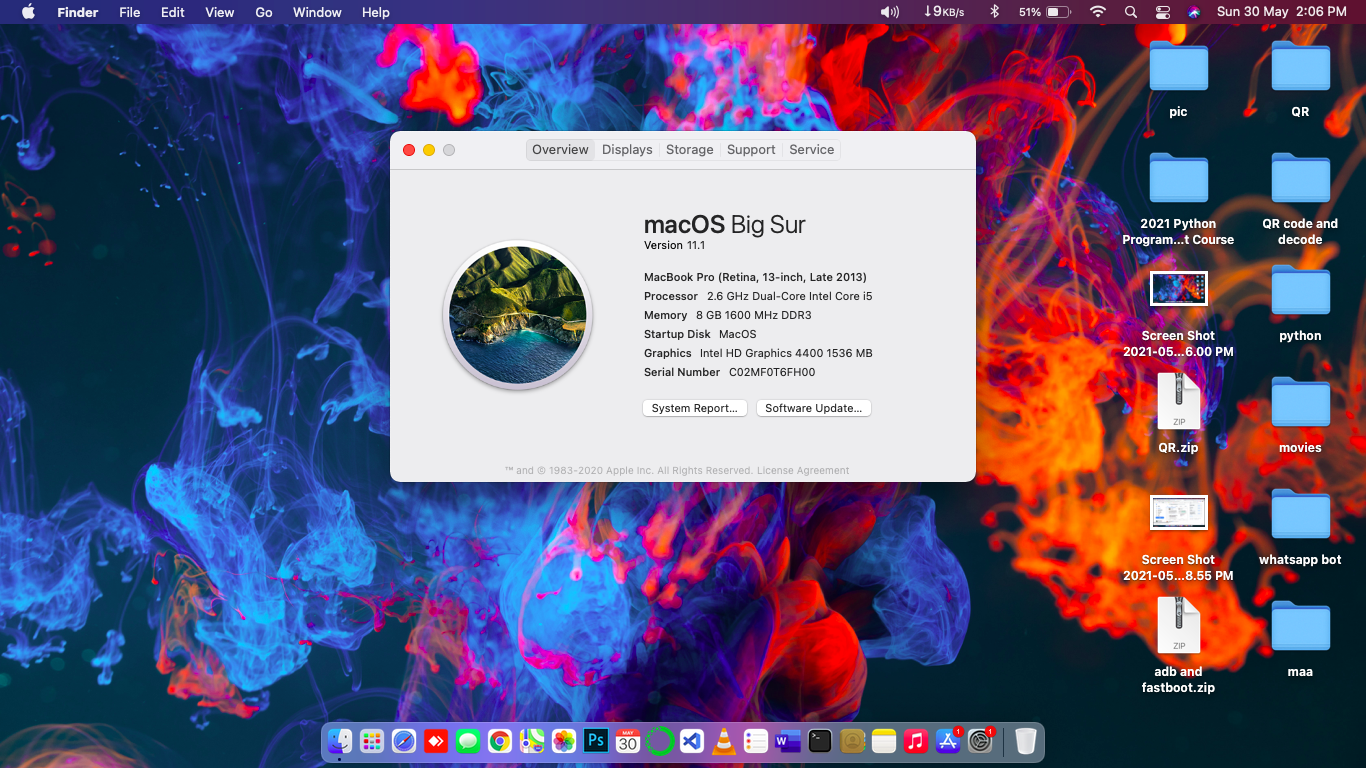The height and width of the screenshot is (768, 1366).
Task: Open Finder from the Dock
Action: [x=340, y=741]
